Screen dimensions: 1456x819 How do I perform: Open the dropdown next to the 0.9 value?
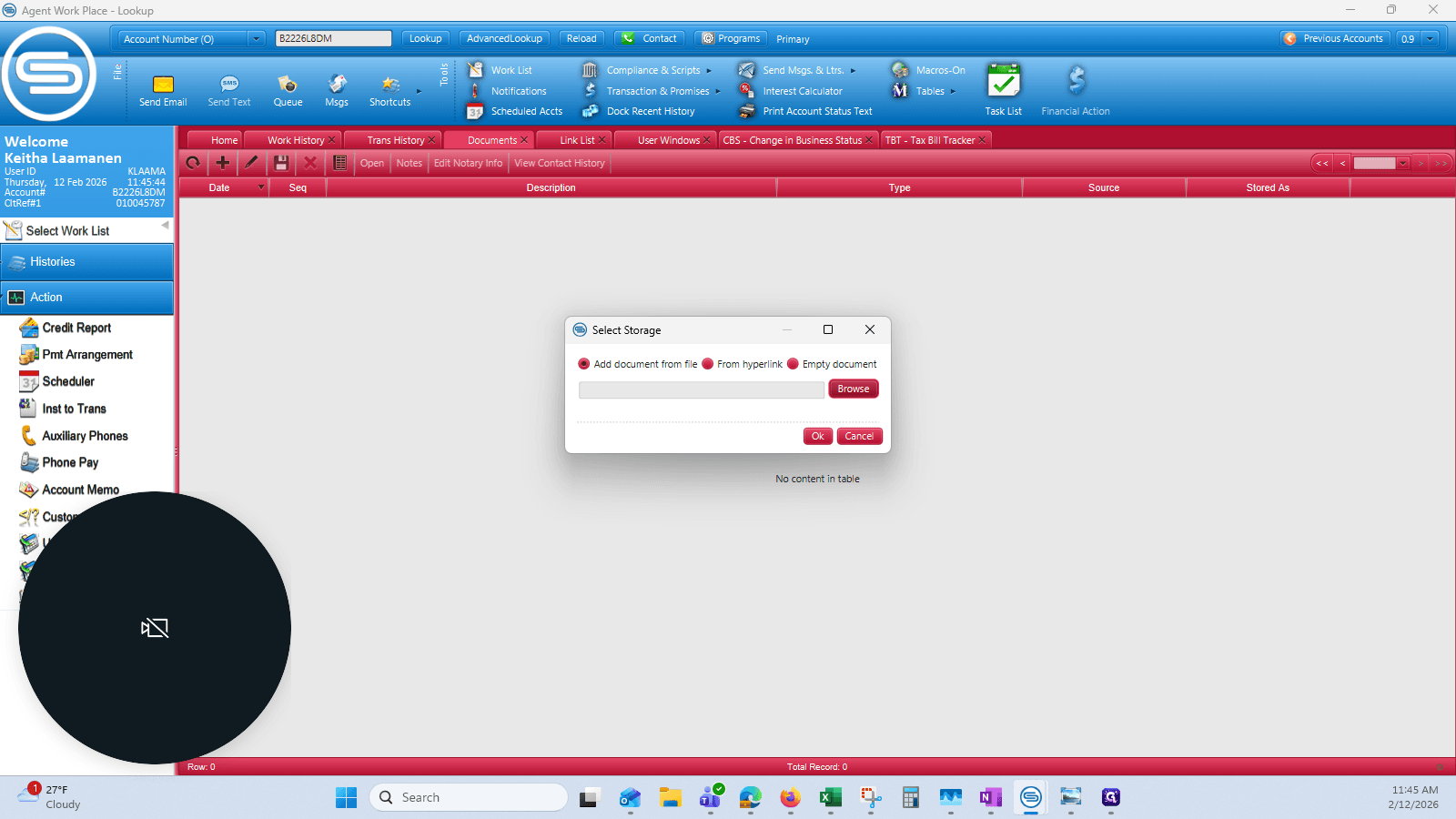1431,39
